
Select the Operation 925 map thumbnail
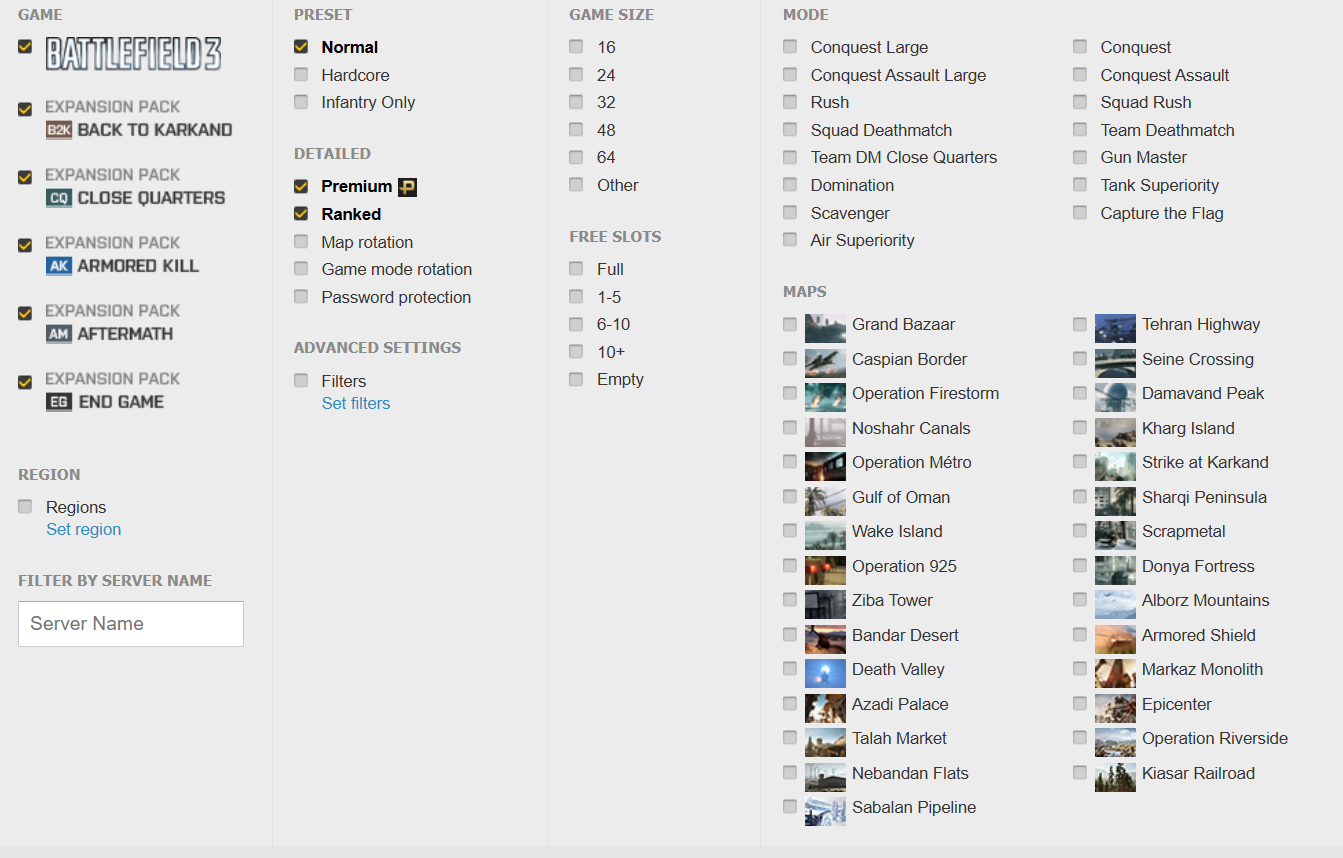tap(825, 570)
